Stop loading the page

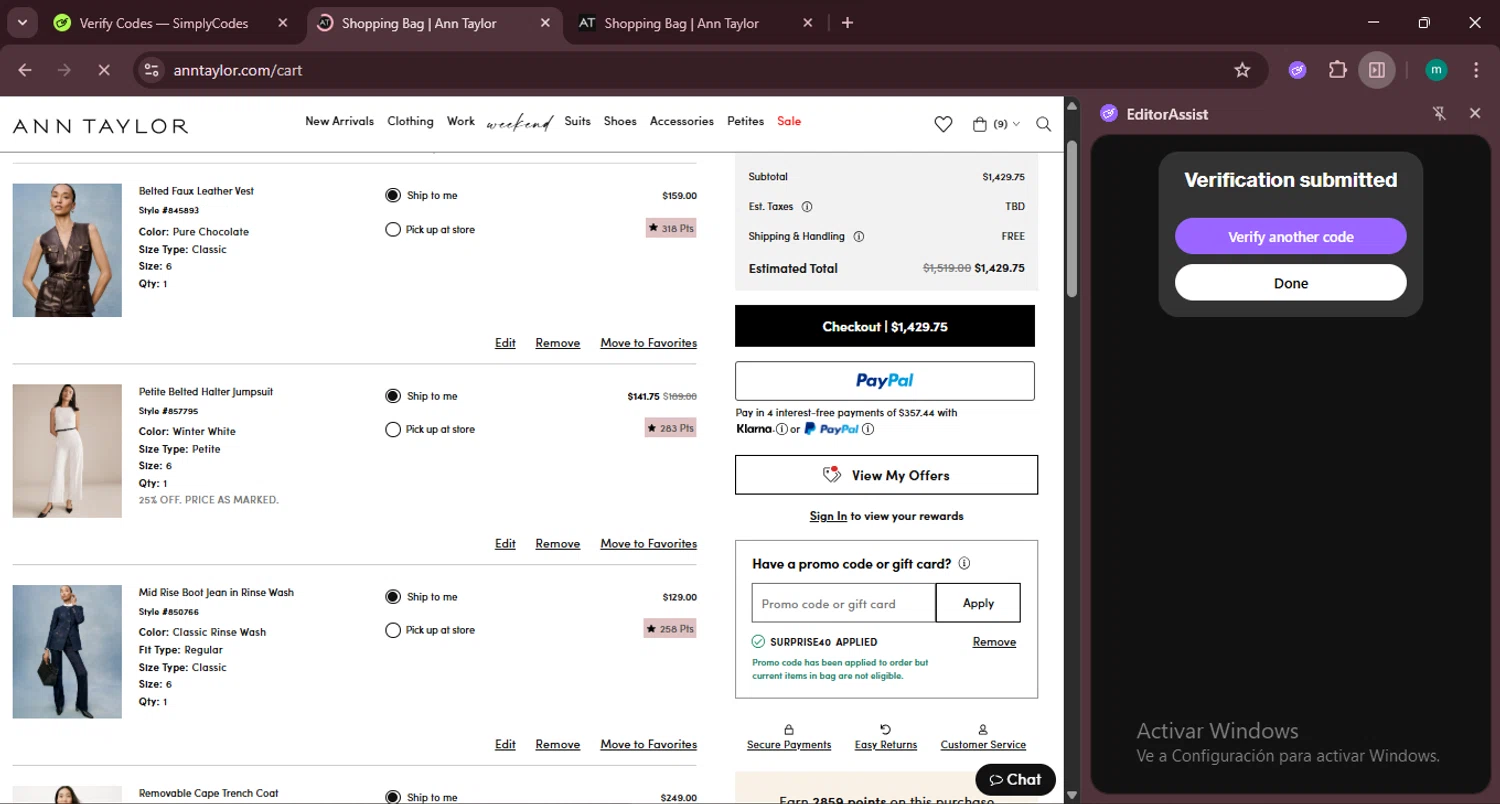103,70
